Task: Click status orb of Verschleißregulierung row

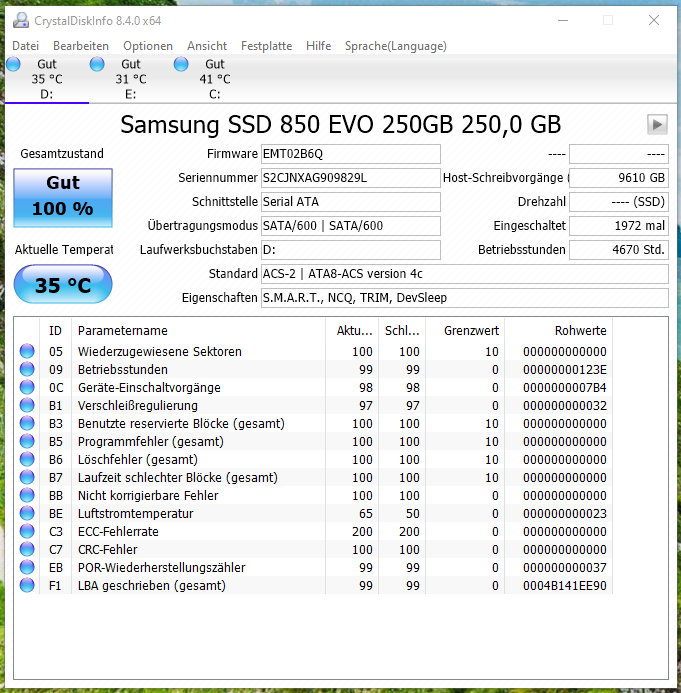Action: pyautogui.click(x=27, y=405)
